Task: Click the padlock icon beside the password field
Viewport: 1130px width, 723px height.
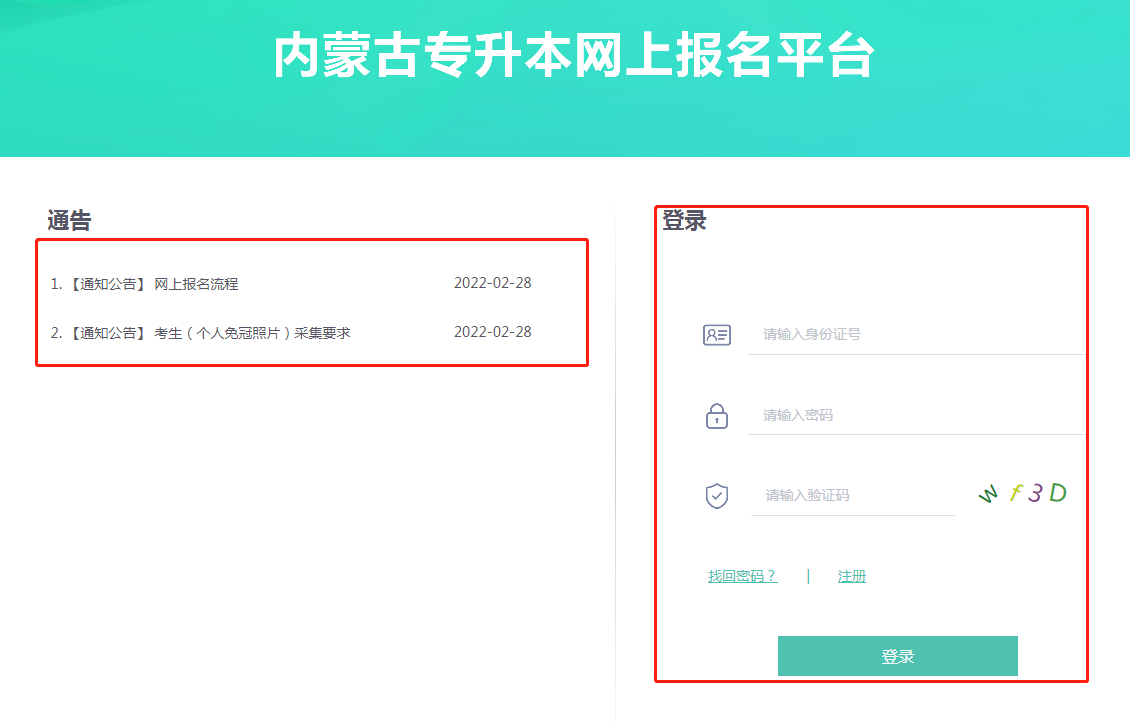Action: coord(716,415)
